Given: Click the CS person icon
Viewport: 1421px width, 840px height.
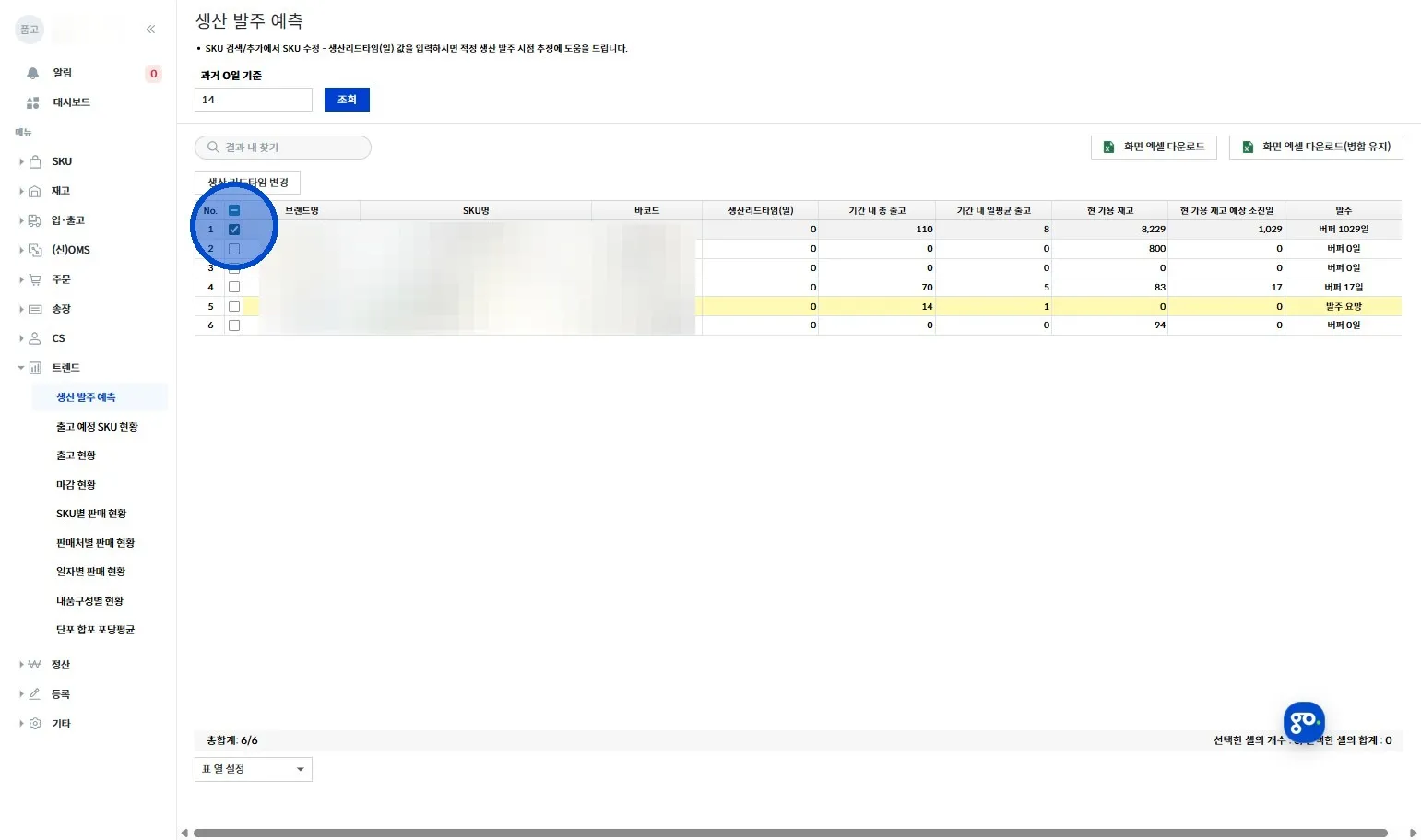Looking at the screenshot, I should (35, 338).
